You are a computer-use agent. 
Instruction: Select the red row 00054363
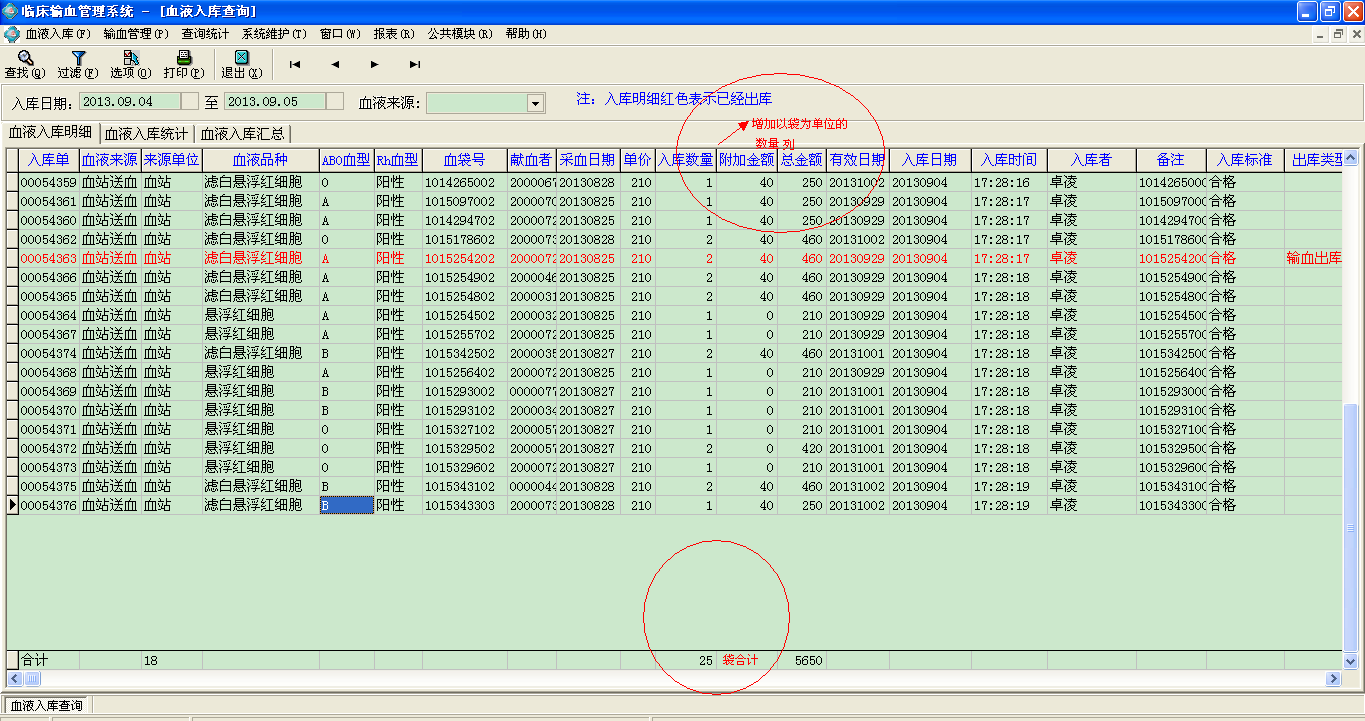point(48,258)
